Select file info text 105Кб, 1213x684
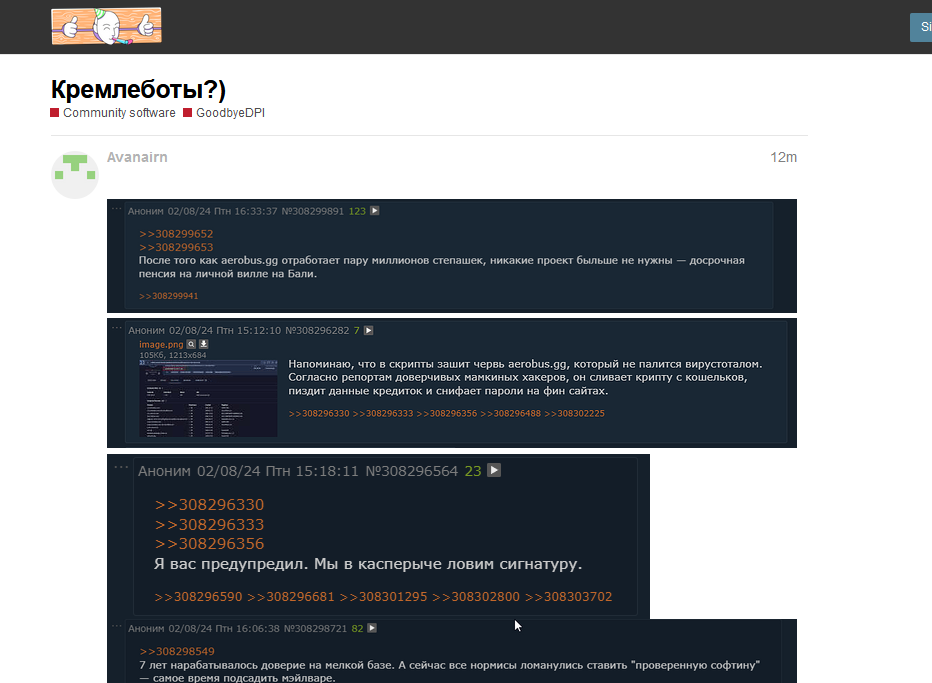The image size is (932, 683). tap(173, 355)
